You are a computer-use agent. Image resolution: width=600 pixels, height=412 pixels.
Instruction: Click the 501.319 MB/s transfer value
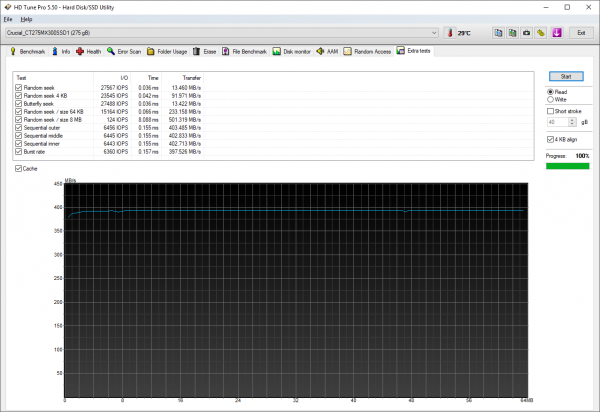pyautogui.click(x=185, y=120)
